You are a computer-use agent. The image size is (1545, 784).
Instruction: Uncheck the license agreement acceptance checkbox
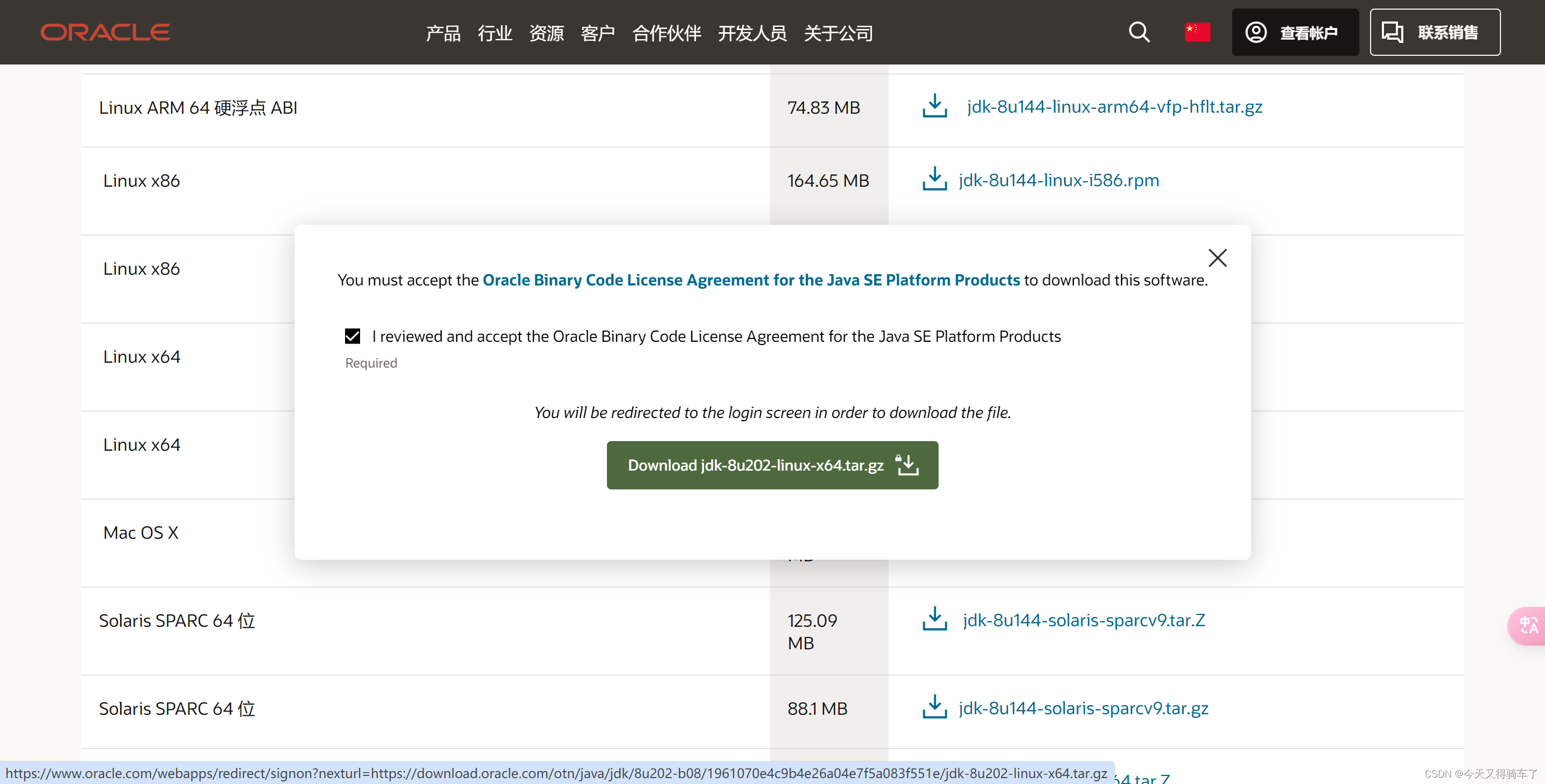click(353, 336)
